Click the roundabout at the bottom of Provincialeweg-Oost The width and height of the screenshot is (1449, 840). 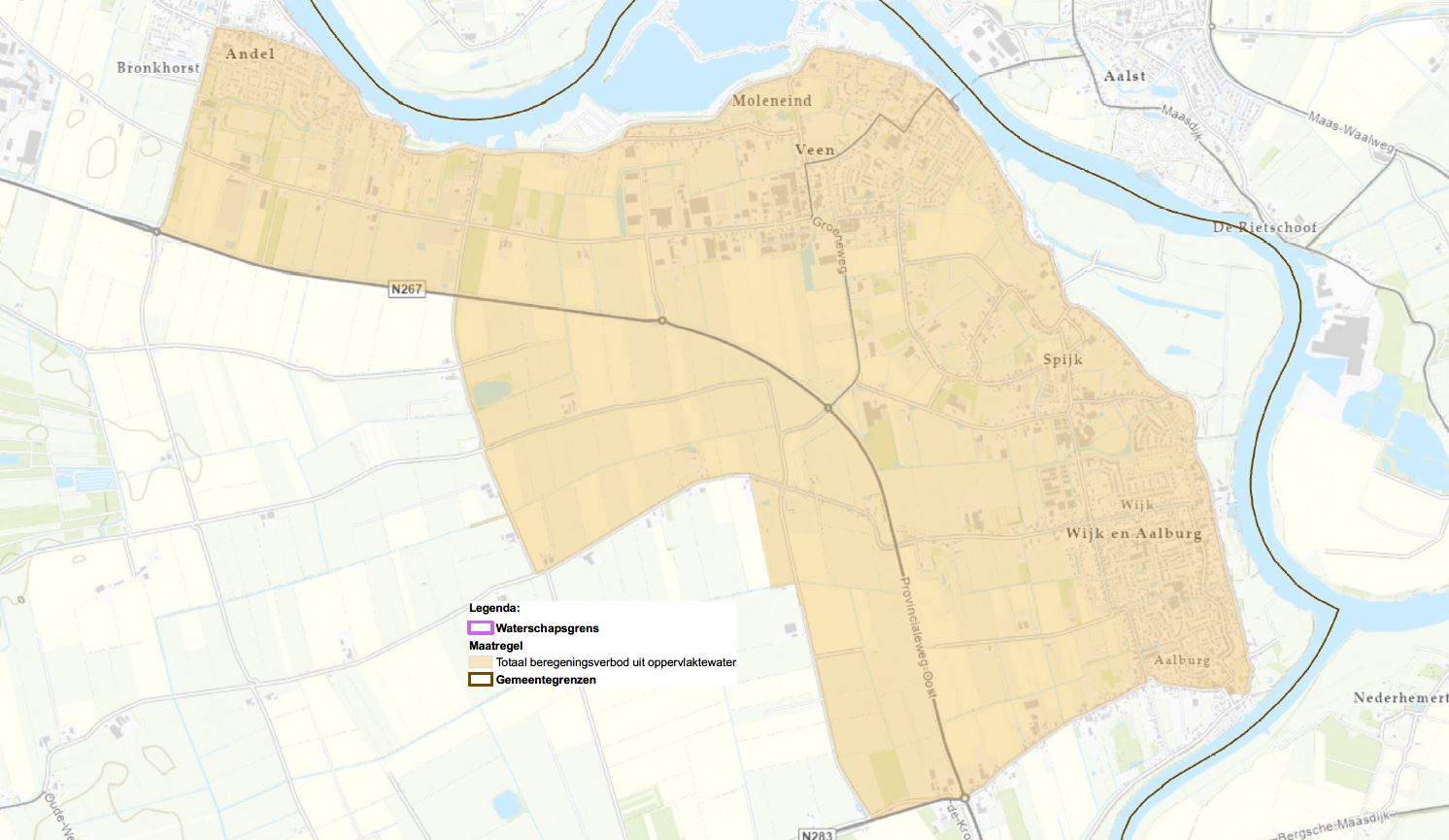pos(964,797)
